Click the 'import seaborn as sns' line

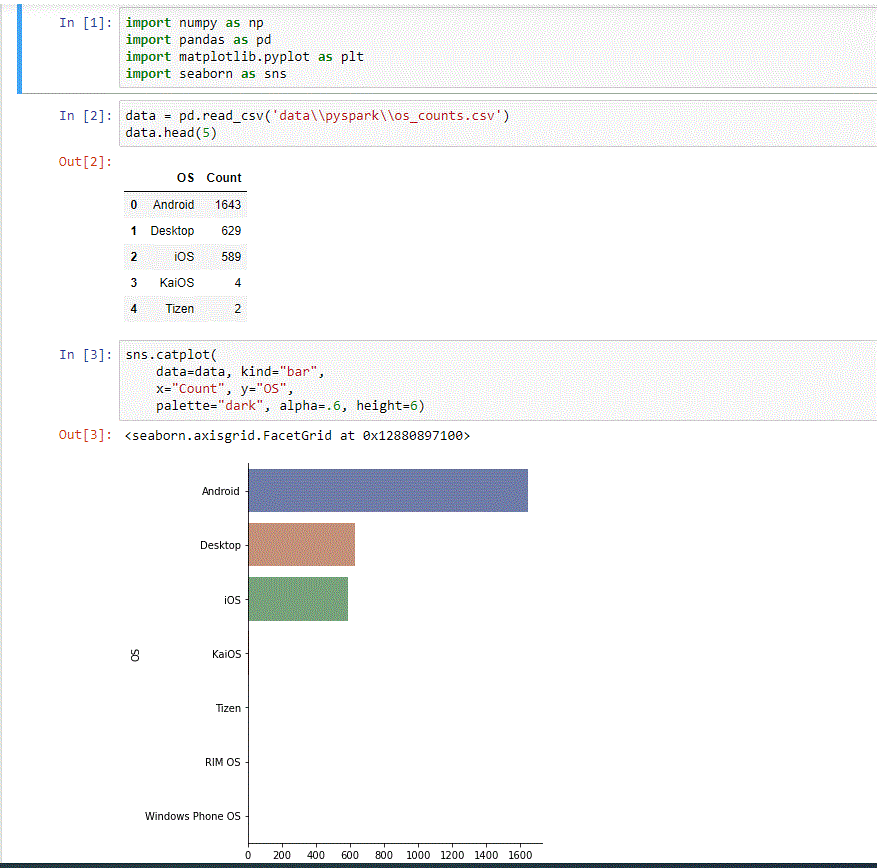(206, 74)
